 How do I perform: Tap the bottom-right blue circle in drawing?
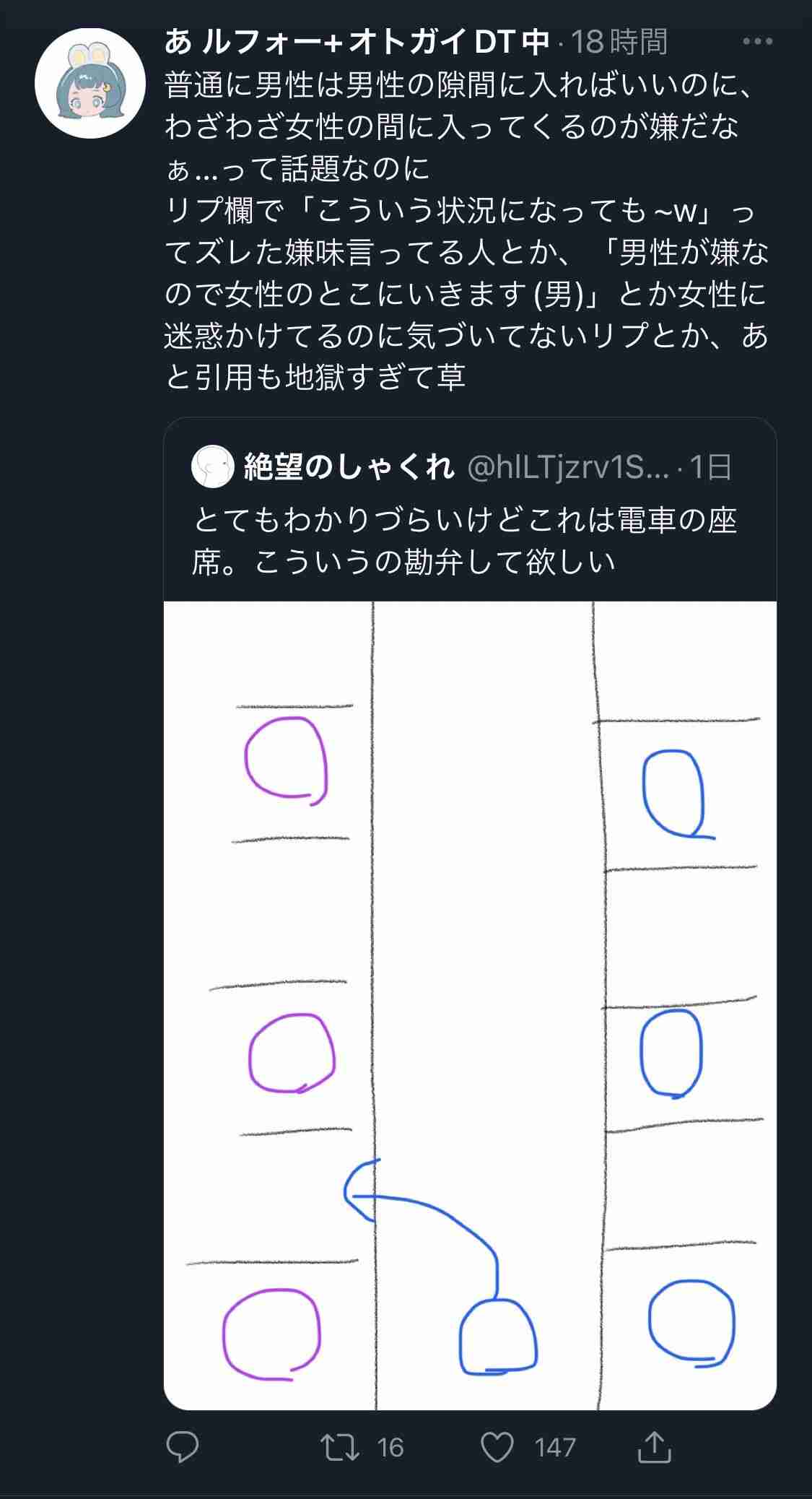691,1324
